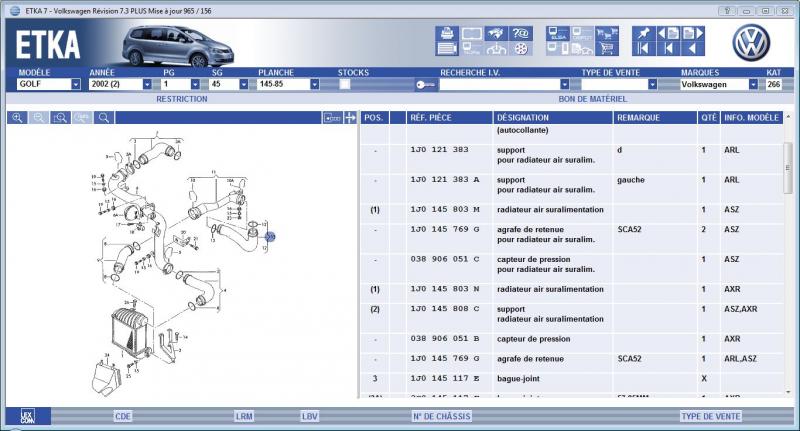Click the LexCom logo at bottom left
The width and height of the screenshot is (800, 431).
click(x=28, y=416)
